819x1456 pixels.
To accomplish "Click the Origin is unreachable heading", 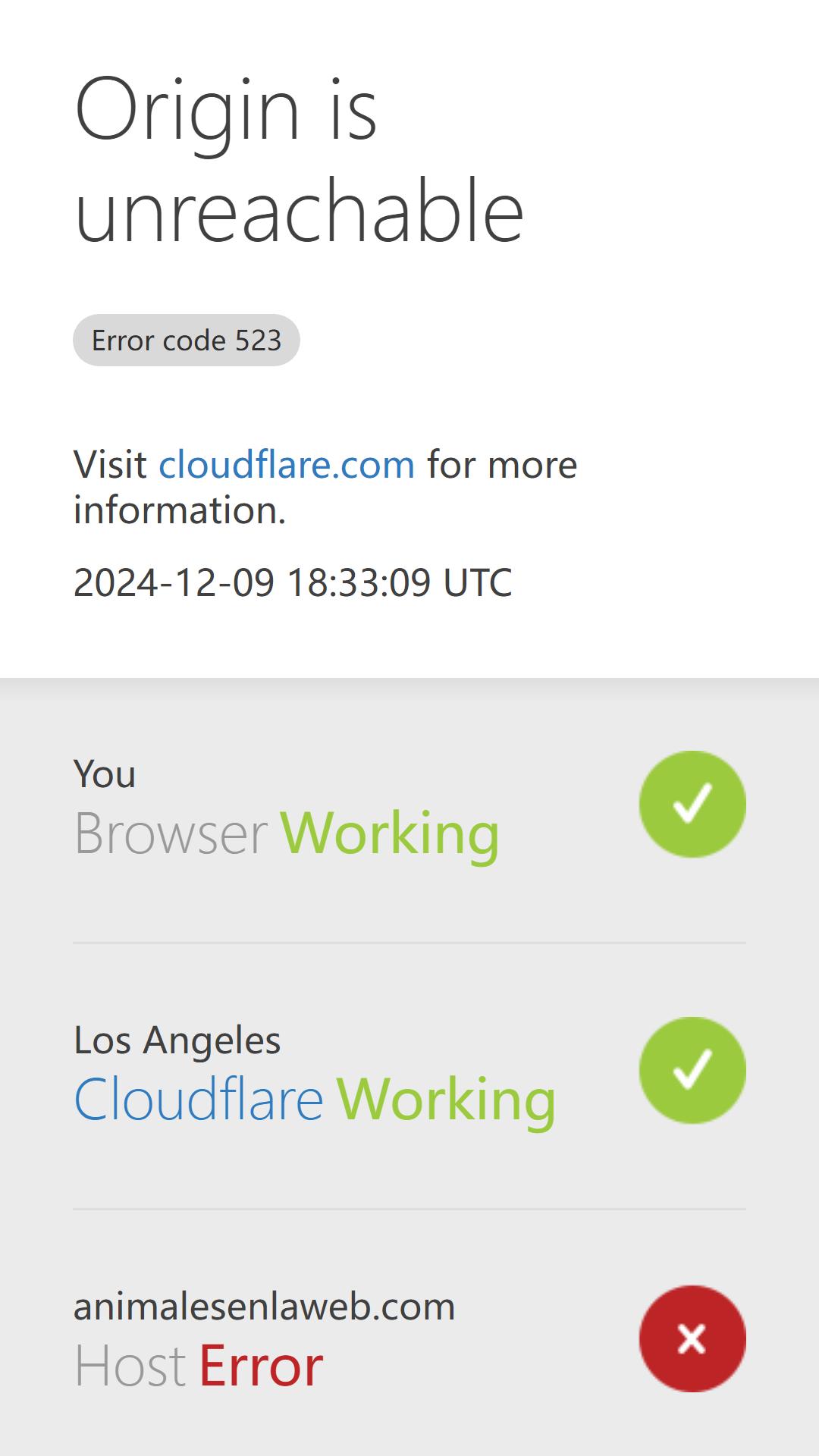I will click(x=300, y=159).
